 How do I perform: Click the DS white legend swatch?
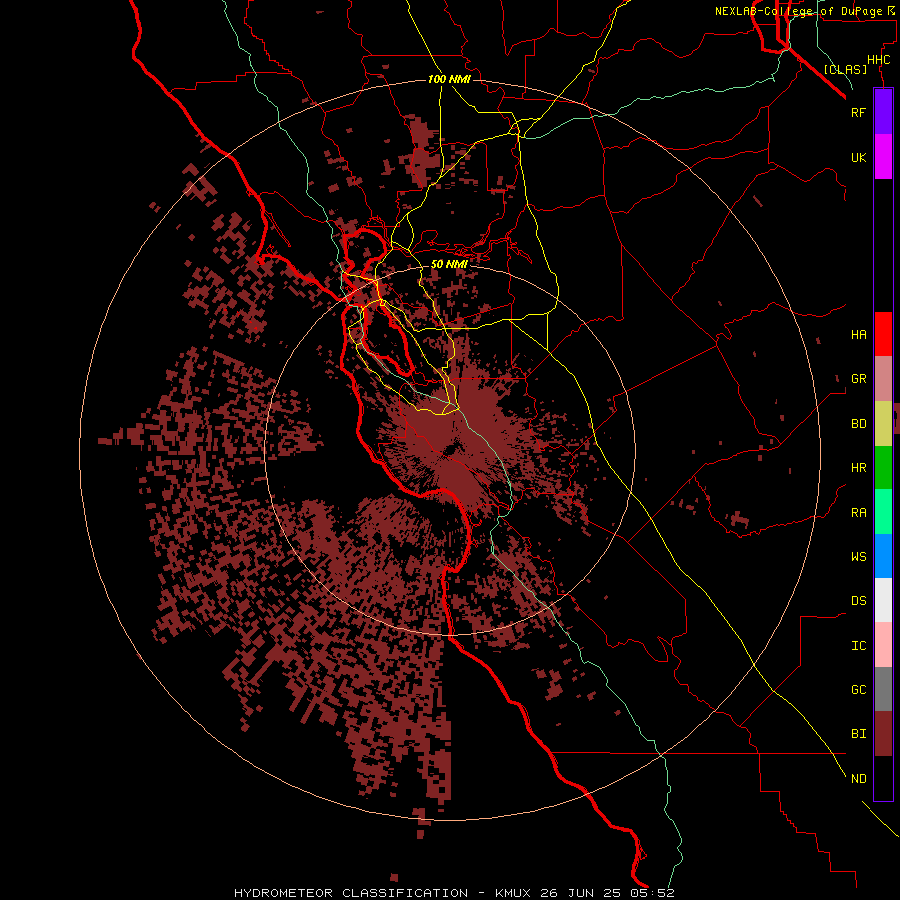(883, 600)
